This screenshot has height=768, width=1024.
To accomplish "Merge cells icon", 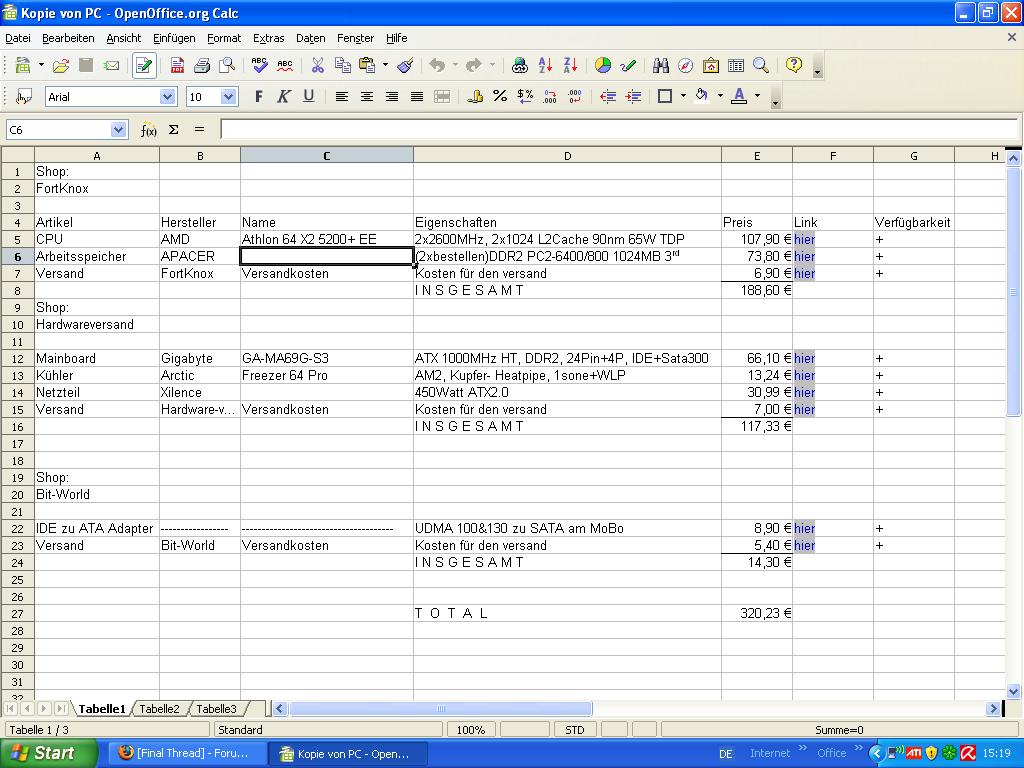I will pos(442,97).
